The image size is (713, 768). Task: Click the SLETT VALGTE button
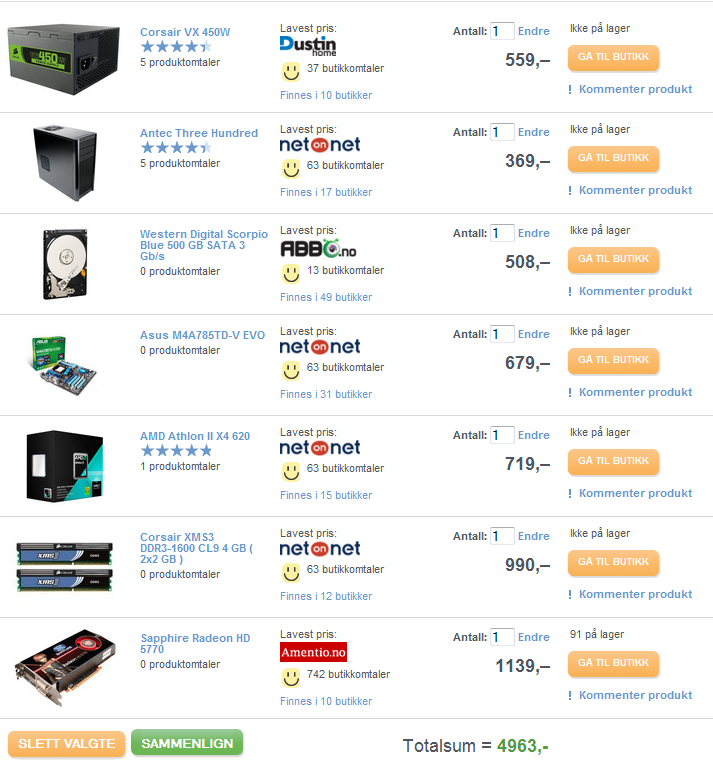click(x=67, y=744)
